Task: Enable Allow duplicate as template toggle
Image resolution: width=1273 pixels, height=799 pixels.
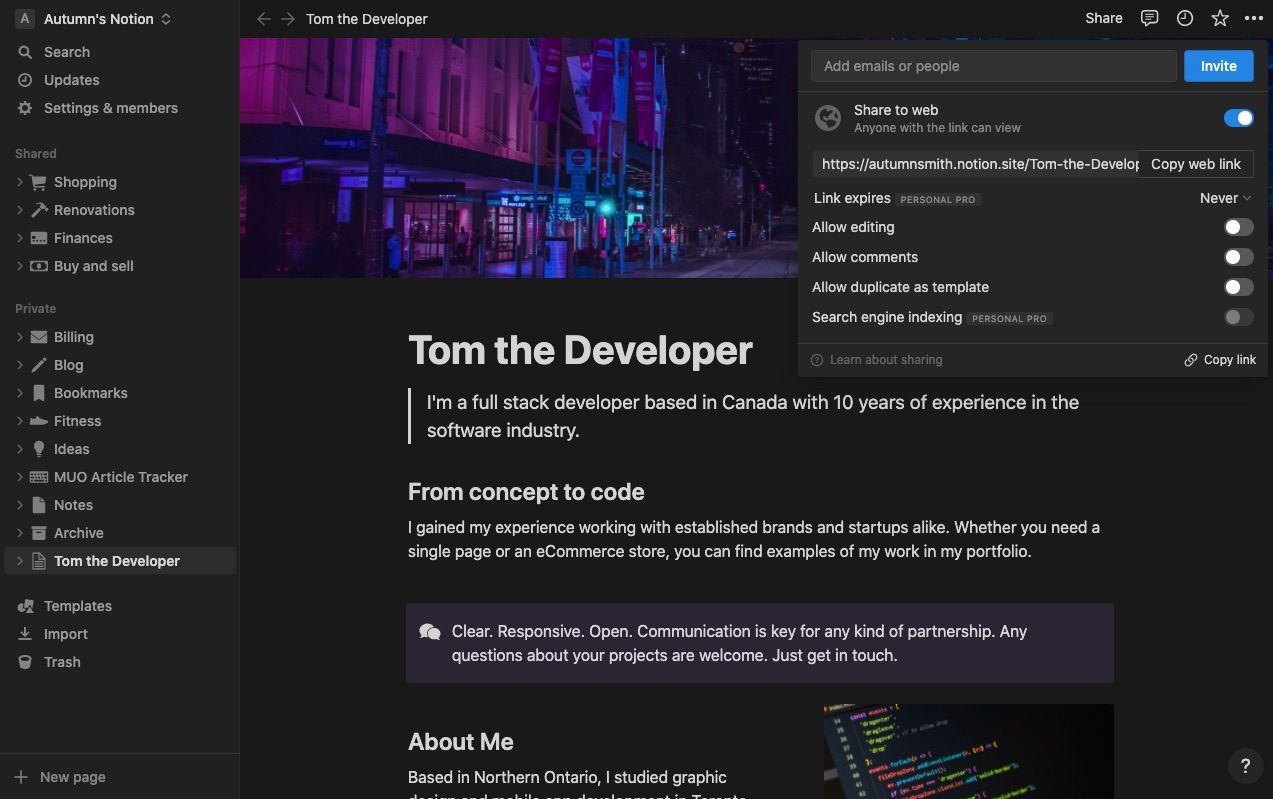Action: click(1238, 287)
